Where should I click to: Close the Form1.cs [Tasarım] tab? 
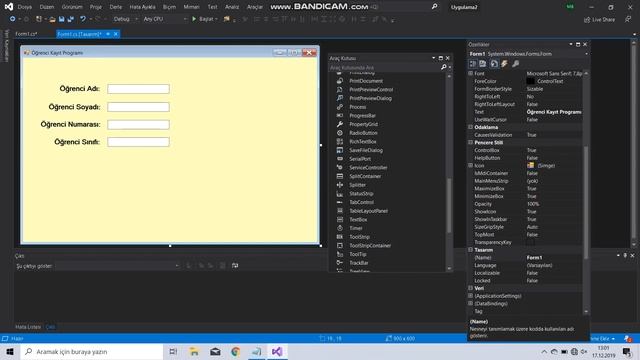coord(116,34)
